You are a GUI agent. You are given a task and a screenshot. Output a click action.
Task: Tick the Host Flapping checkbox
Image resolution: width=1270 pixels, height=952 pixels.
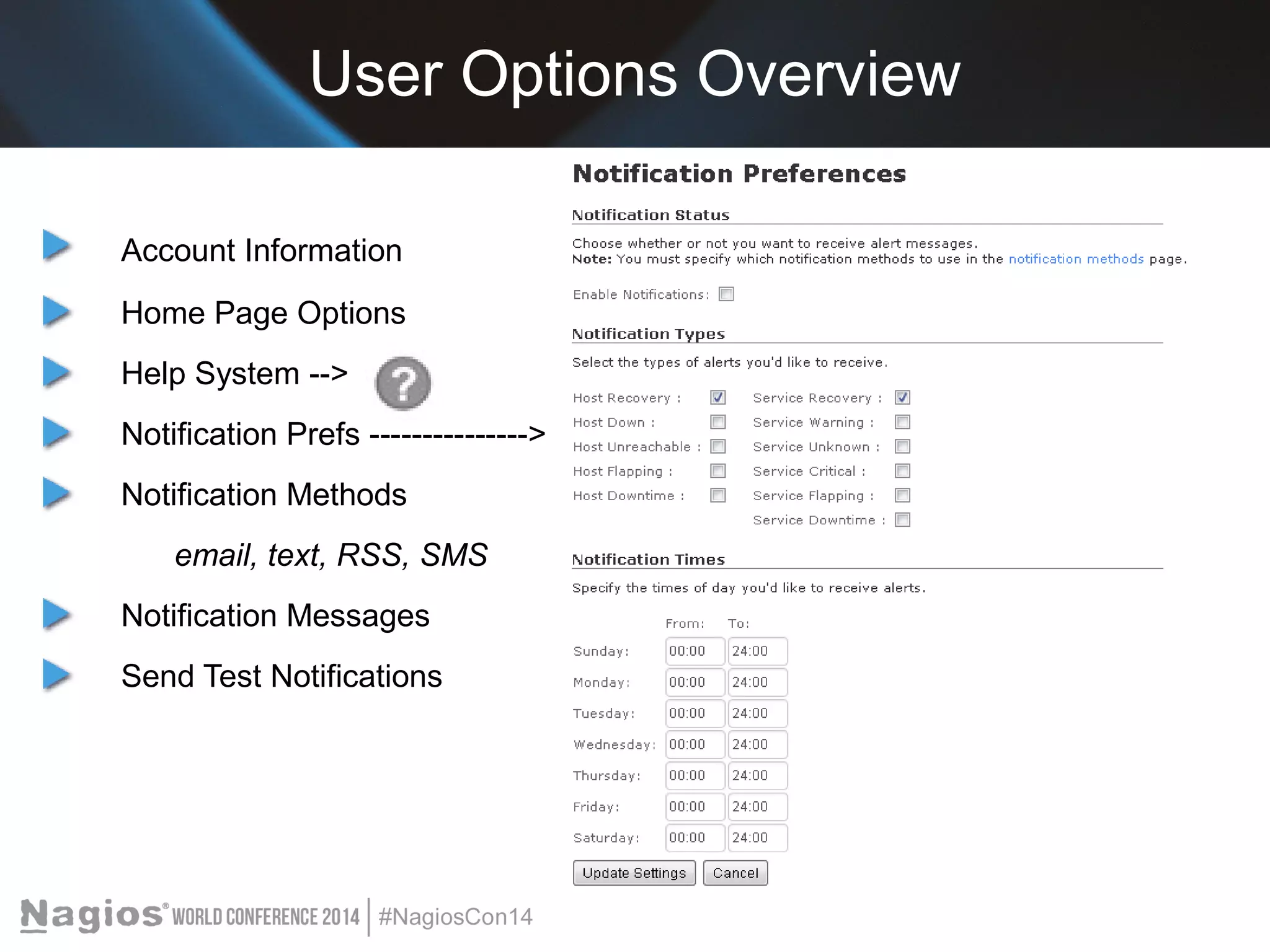718,471
